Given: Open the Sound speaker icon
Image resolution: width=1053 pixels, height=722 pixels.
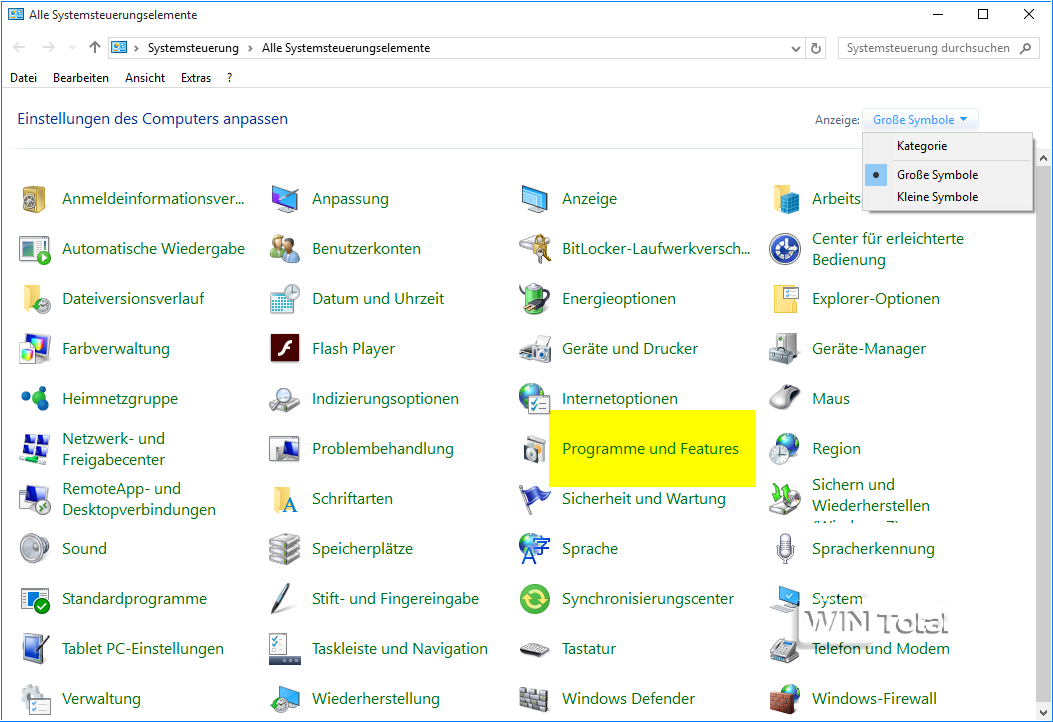Looking at the screenshot, I should coord(35,549).
